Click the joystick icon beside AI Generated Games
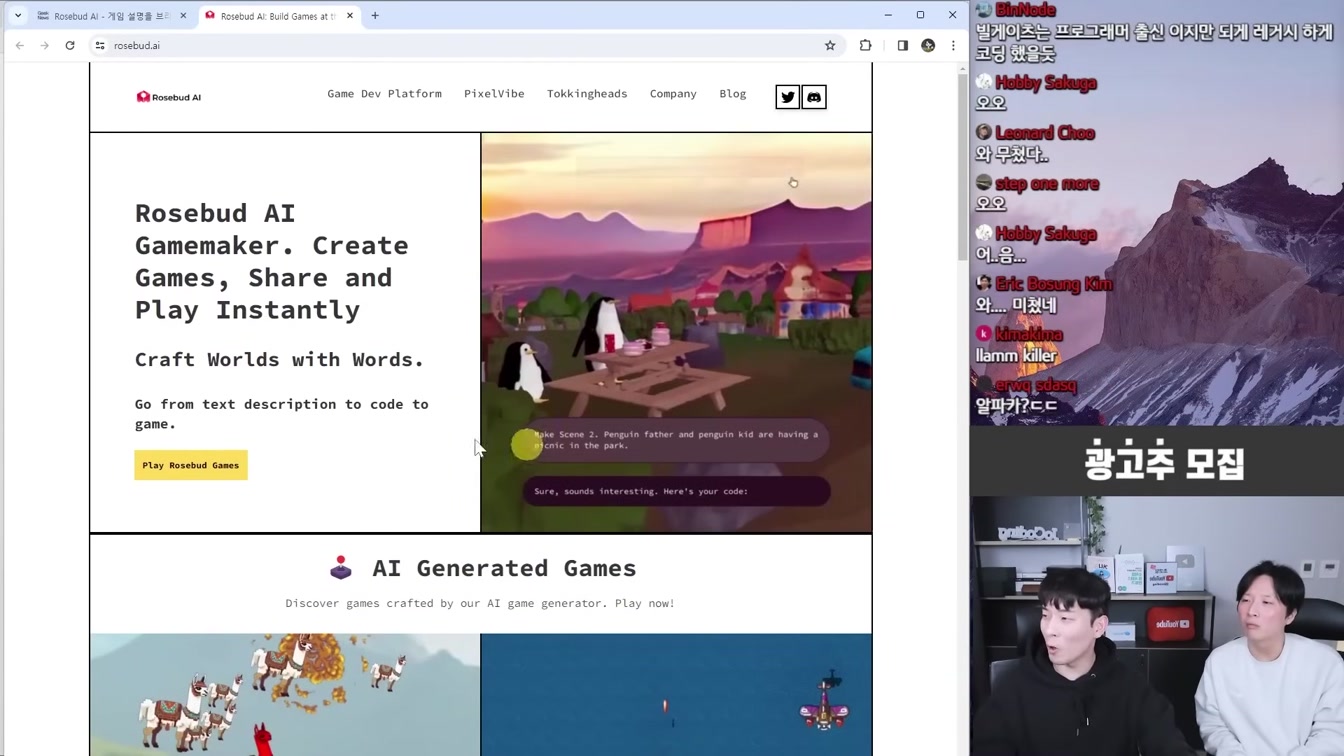1344x756 pixels. pyautogui.click(x=341, y=568)
